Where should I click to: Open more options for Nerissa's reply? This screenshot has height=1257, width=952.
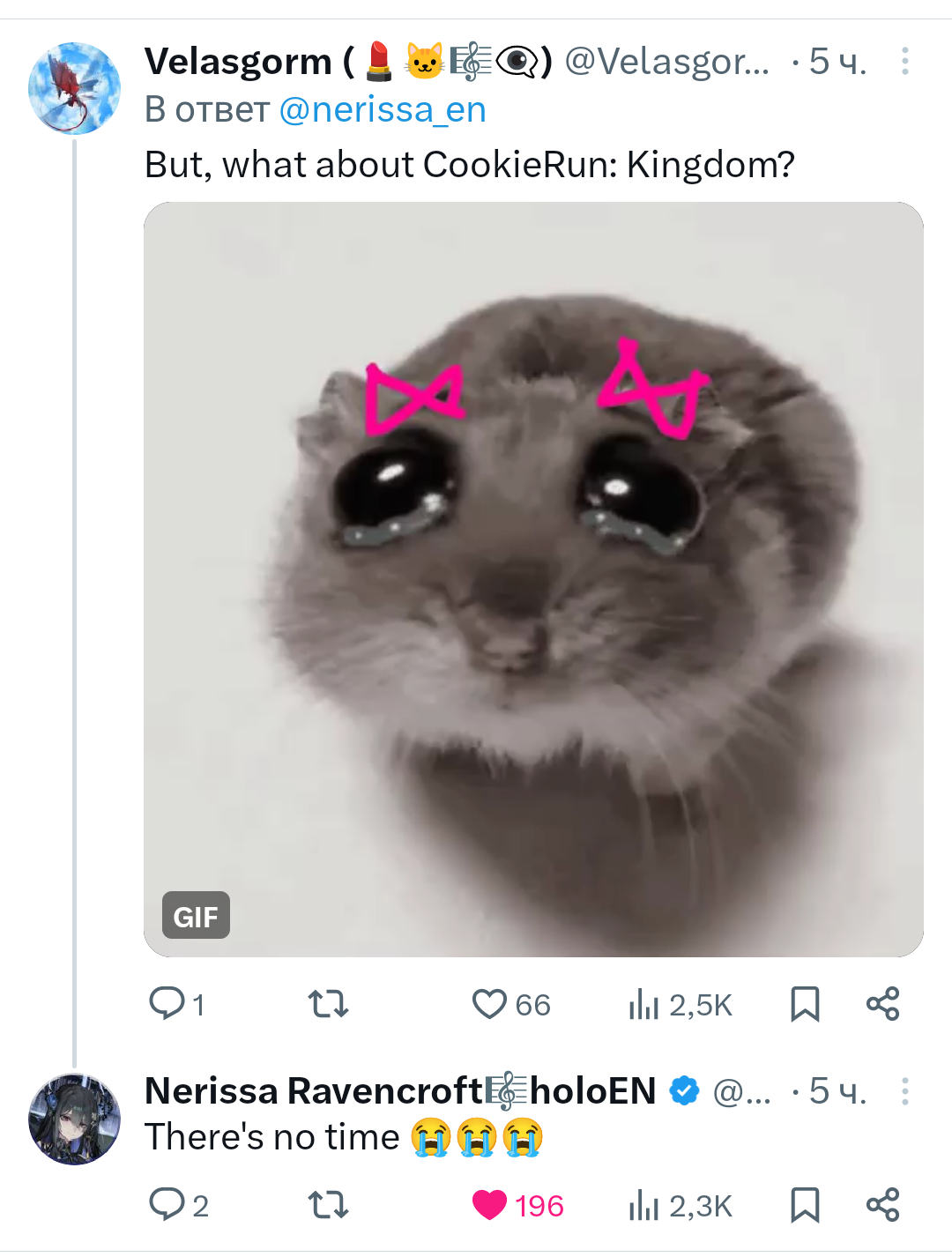click(904, 1091)
